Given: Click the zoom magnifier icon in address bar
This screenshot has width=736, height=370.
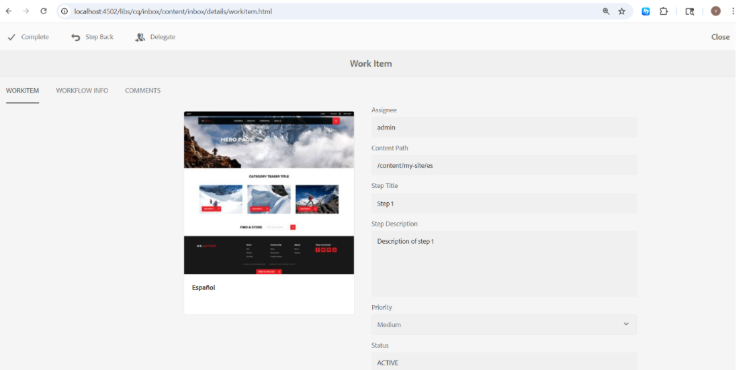Looking at the screenshot, I should (x=606, y=11).
